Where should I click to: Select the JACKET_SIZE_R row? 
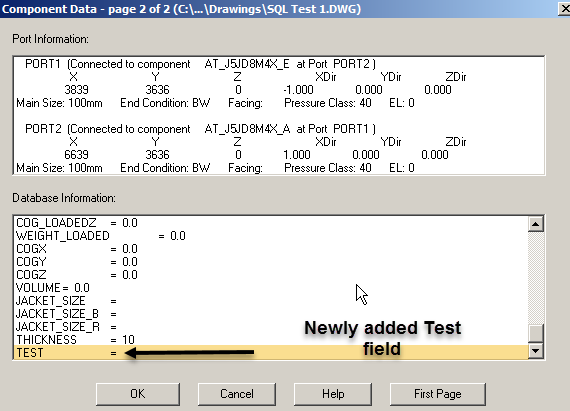271,327
